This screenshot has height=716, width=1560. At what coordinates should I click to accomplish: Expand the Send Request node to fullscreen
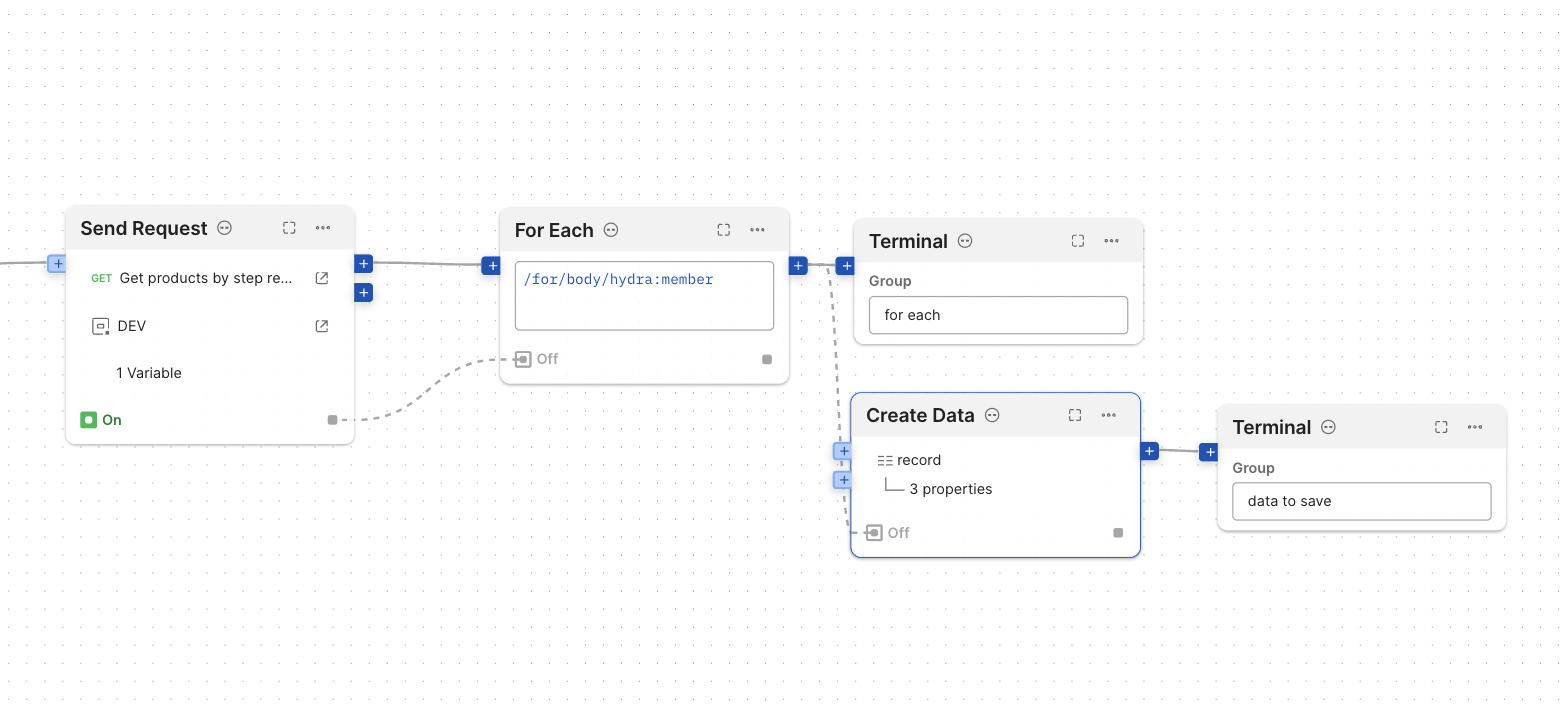click(289, 227)
